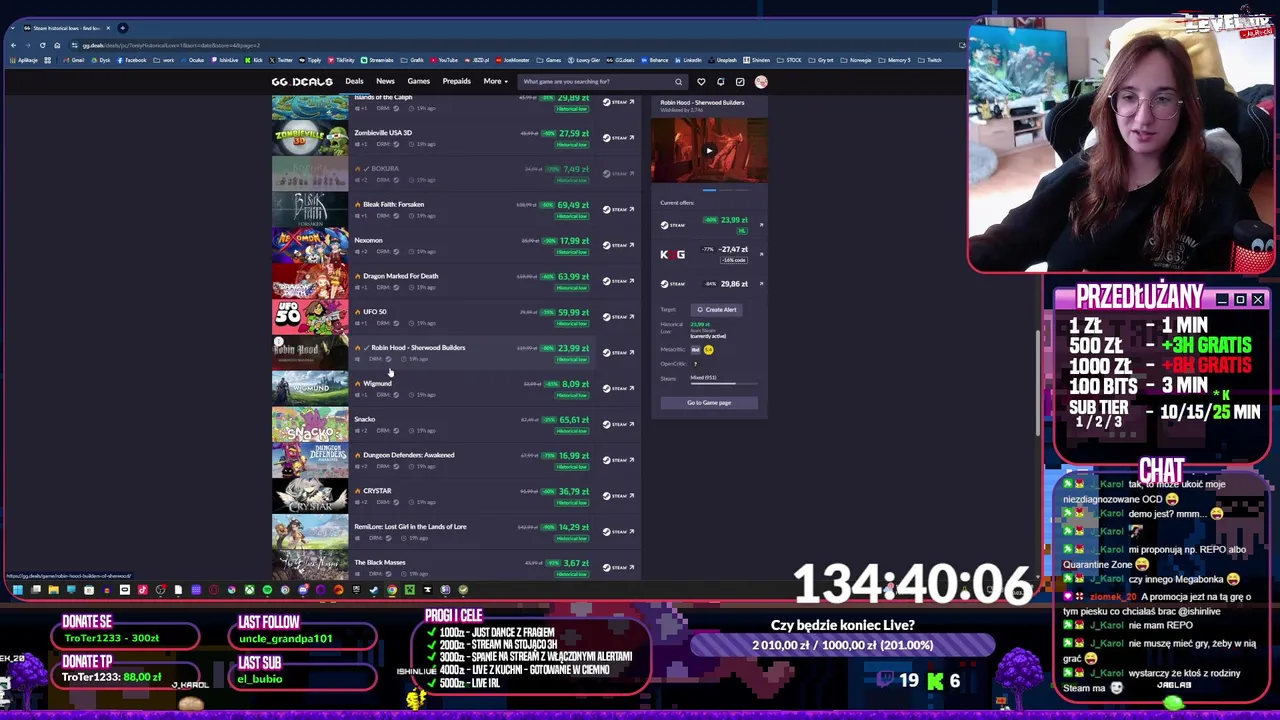Open the News menu item

385,82
